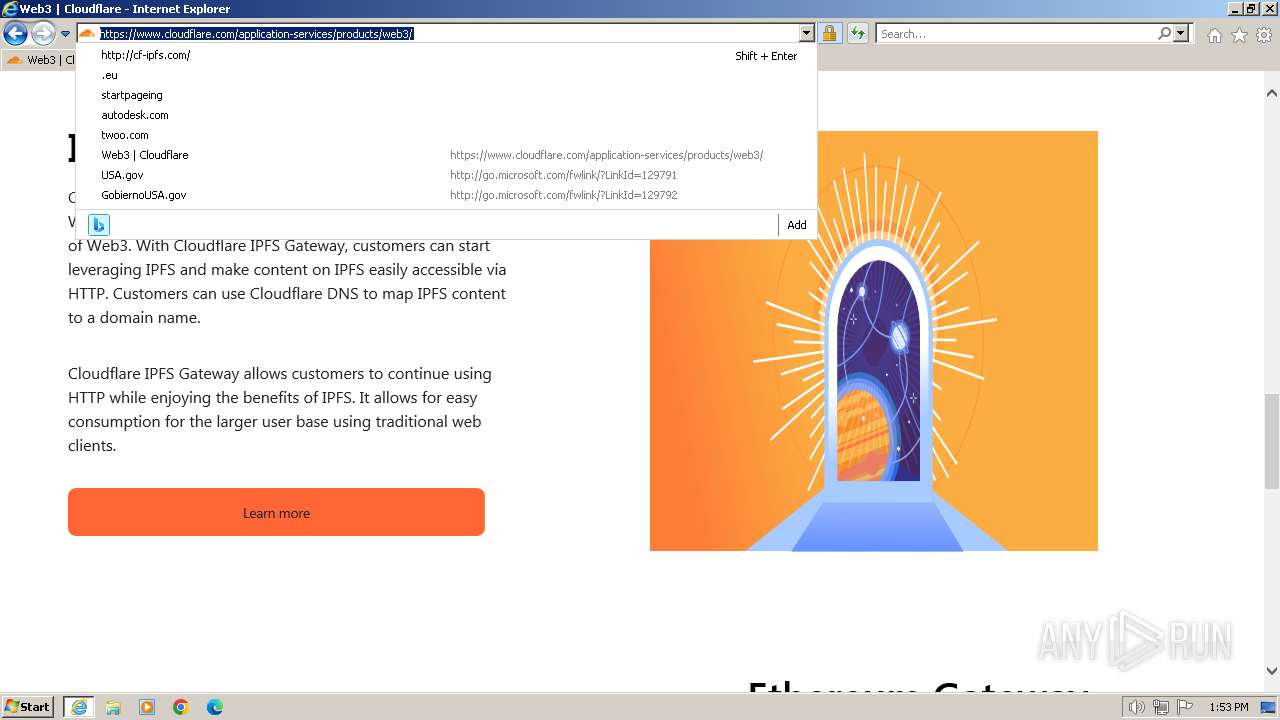Click Add search provider button
1280x720 pixels.
click(x=796, y=225)
